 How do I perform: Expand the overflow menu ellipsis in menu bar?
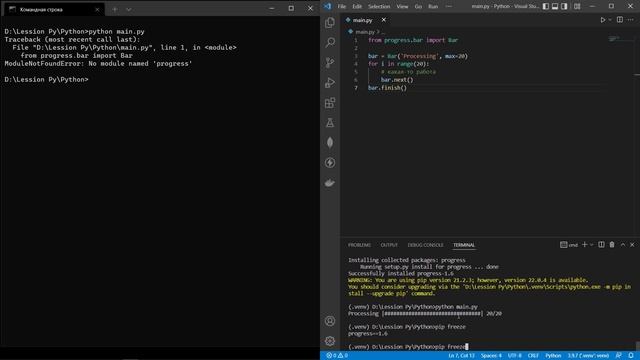(449, 6)
